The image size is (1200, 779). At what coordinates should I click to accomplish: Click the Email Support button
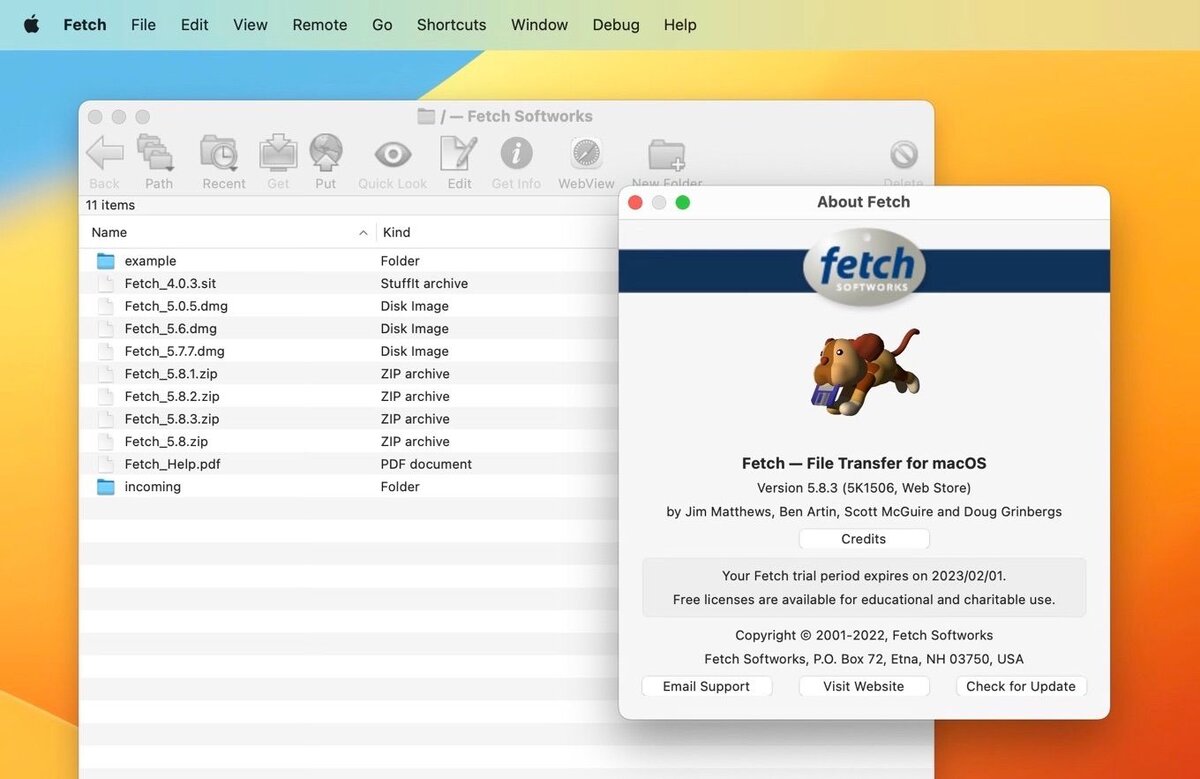pos(706,686)
